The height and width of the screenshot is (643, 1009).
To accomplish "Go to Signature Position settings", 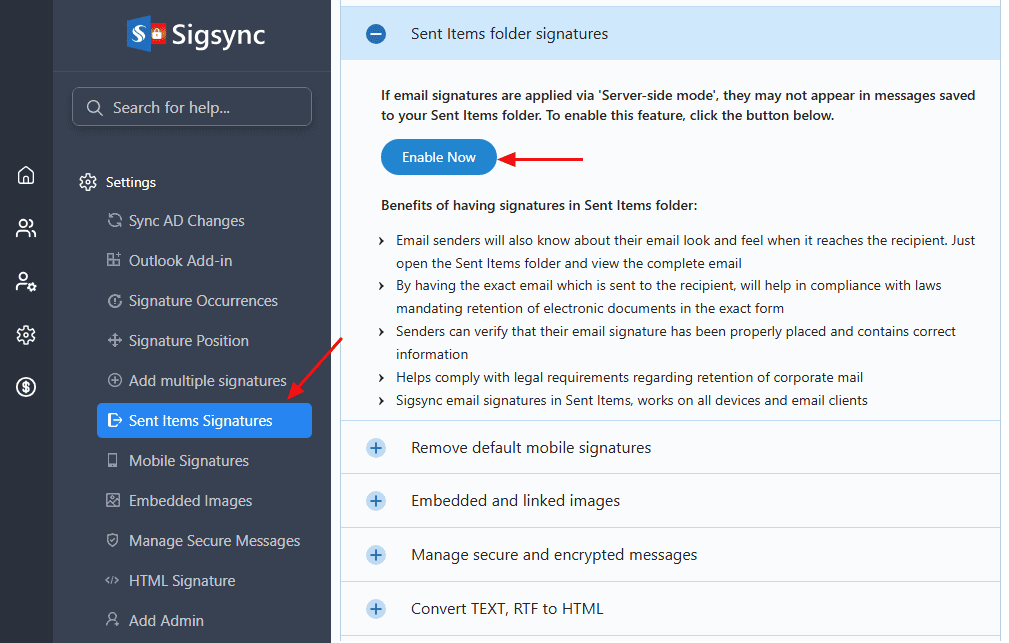I will tap(188, 341).
